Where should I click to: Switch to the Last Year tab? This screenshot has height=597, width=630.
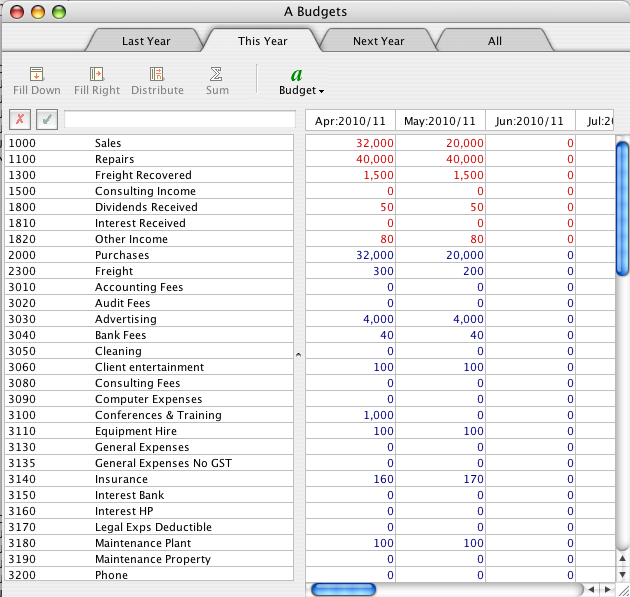[x=146, y=41]
